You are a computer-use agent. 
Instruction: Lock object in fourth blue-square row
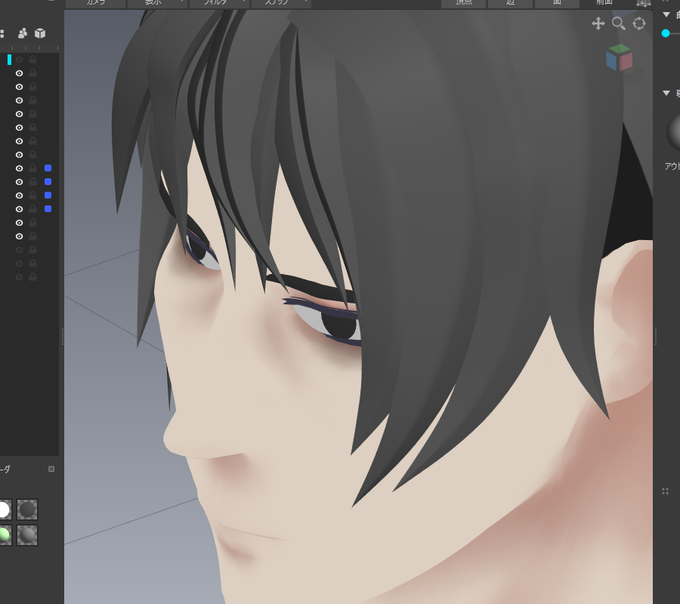point(33,209)
